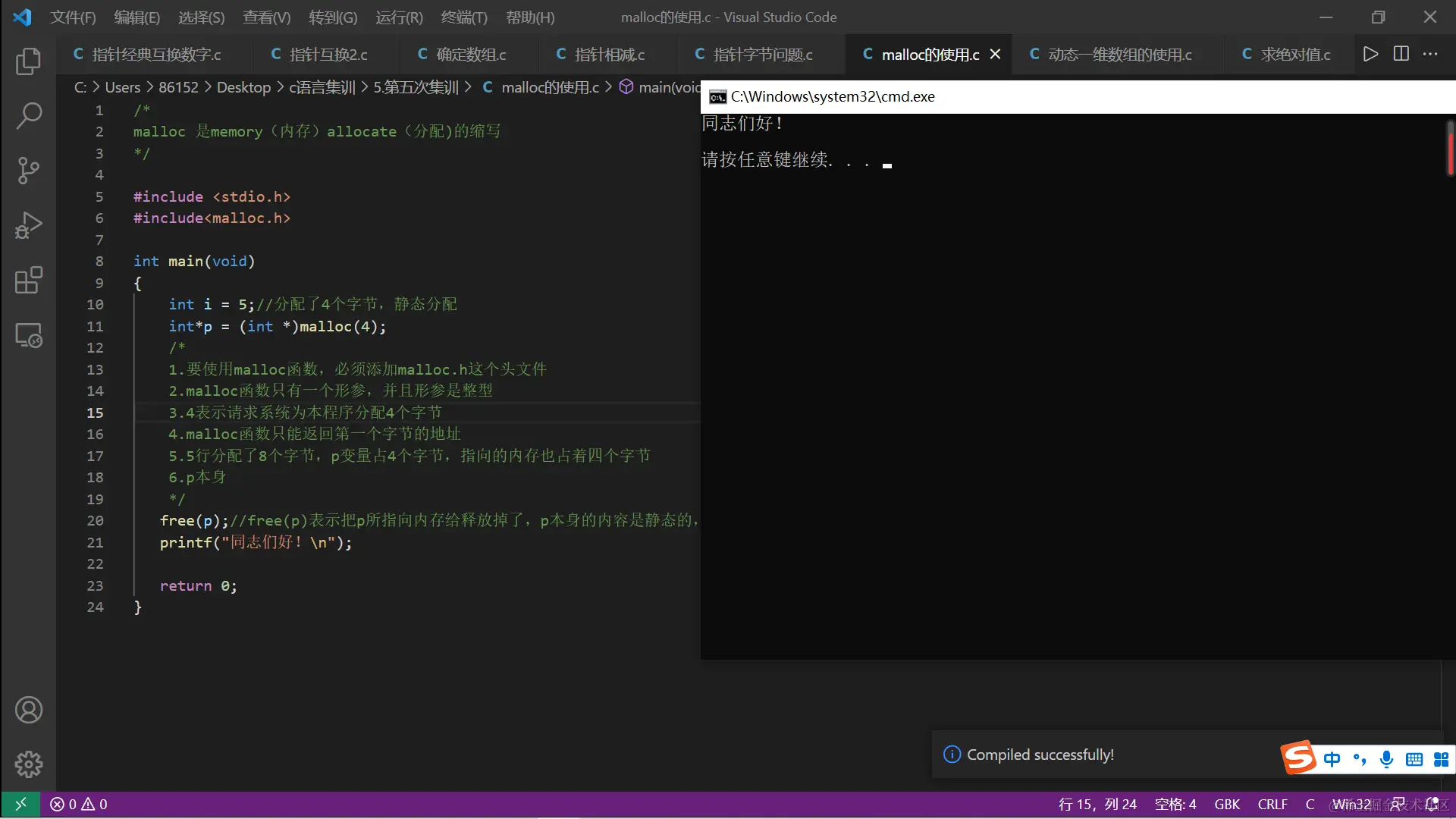The height and width of the screenshot is (819, 1456).
Task: Open the Run and Debug view
Action: coord(28,225)
